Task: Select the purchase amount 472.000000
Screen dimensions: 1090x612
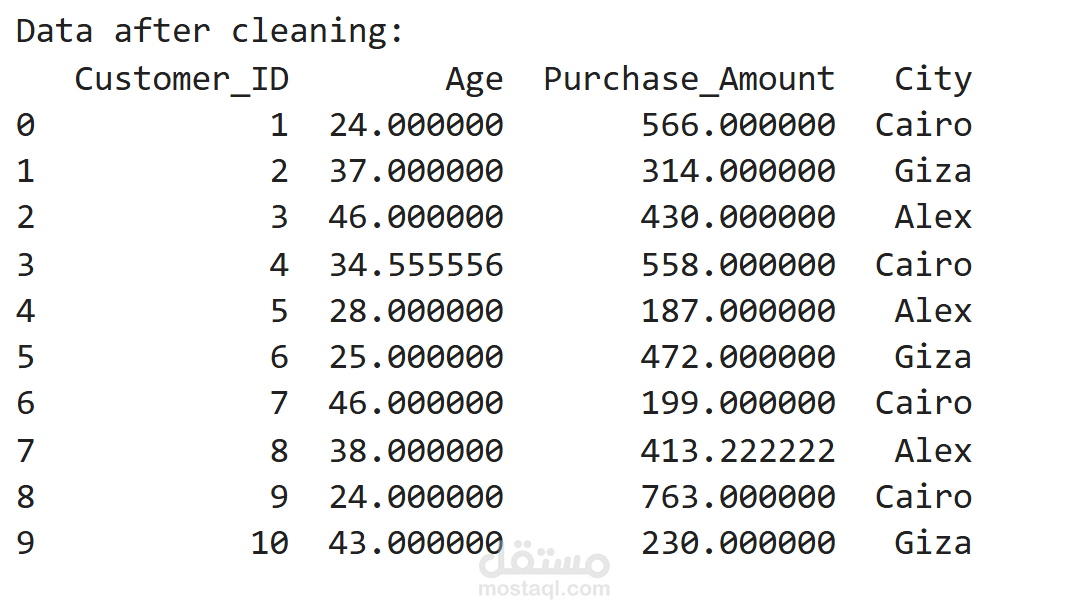Action: click(x=738, y=357)
